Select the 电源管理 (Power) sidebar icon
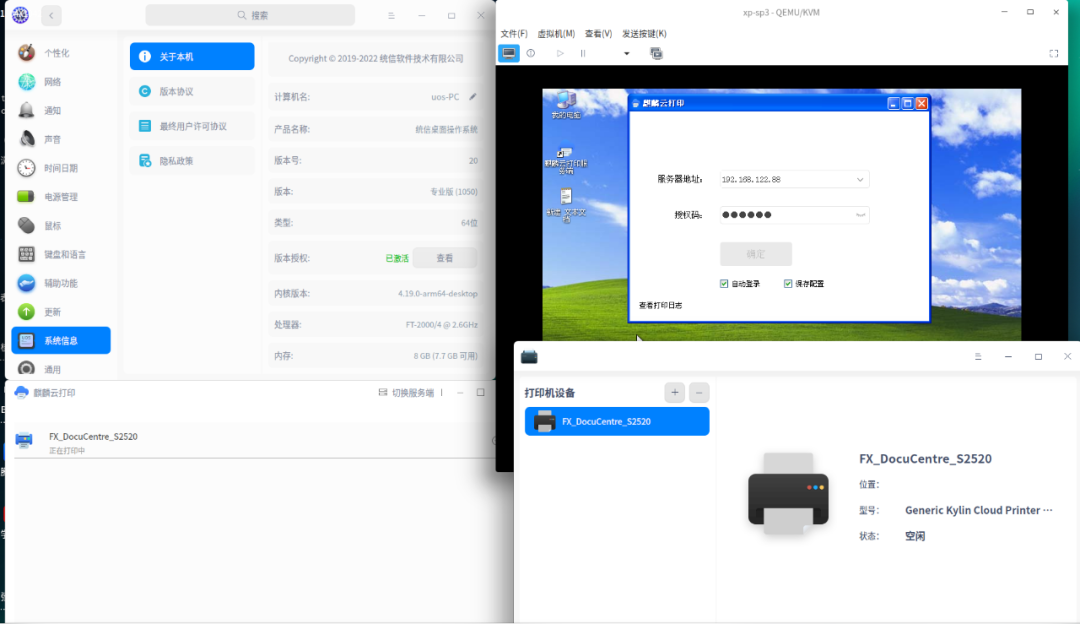This screenshot has width=1080, height=624. coord(25,196)
